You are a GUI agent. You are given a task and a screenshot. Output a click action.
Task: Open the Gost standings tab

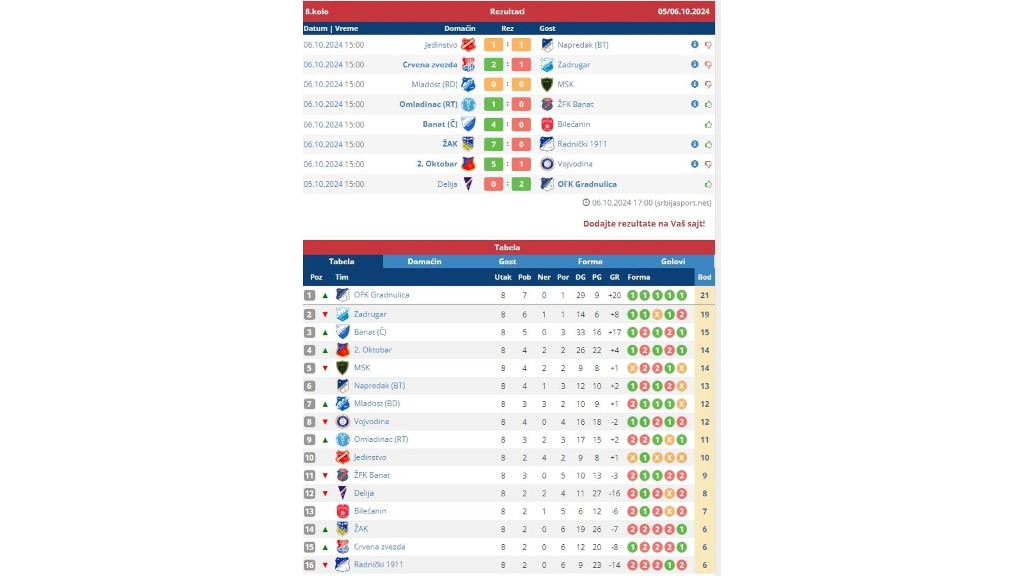(x=507, y=261)
